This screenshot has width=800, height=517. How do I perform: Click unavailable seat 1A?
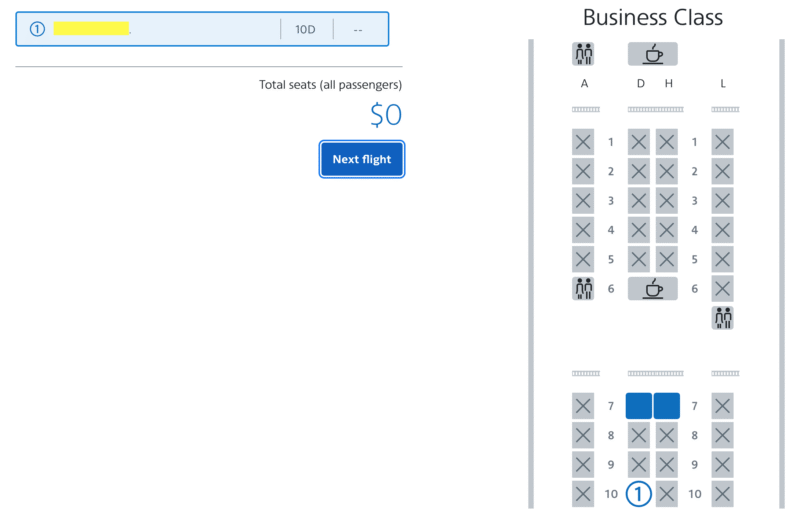tap(583, 142)
